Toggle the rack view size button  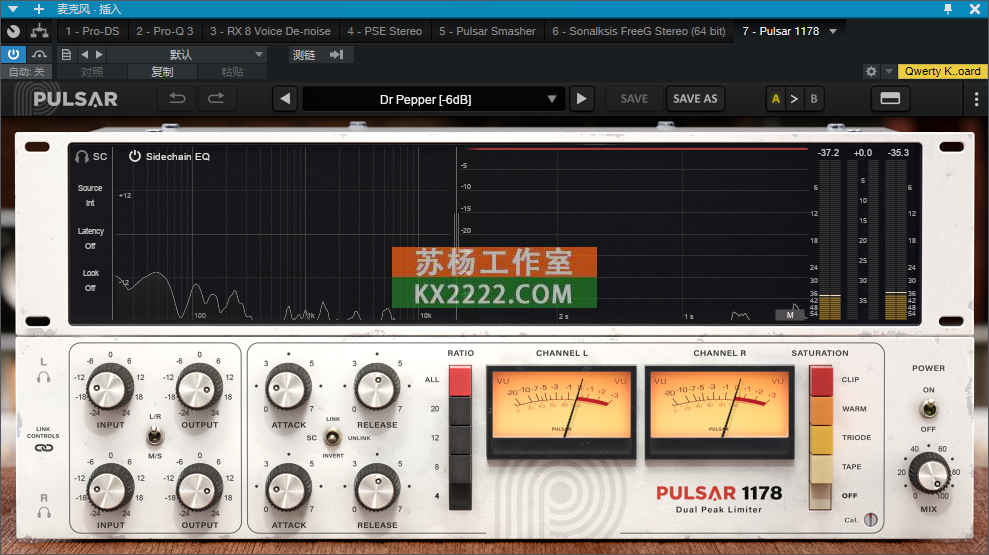[x=890, y=98]
